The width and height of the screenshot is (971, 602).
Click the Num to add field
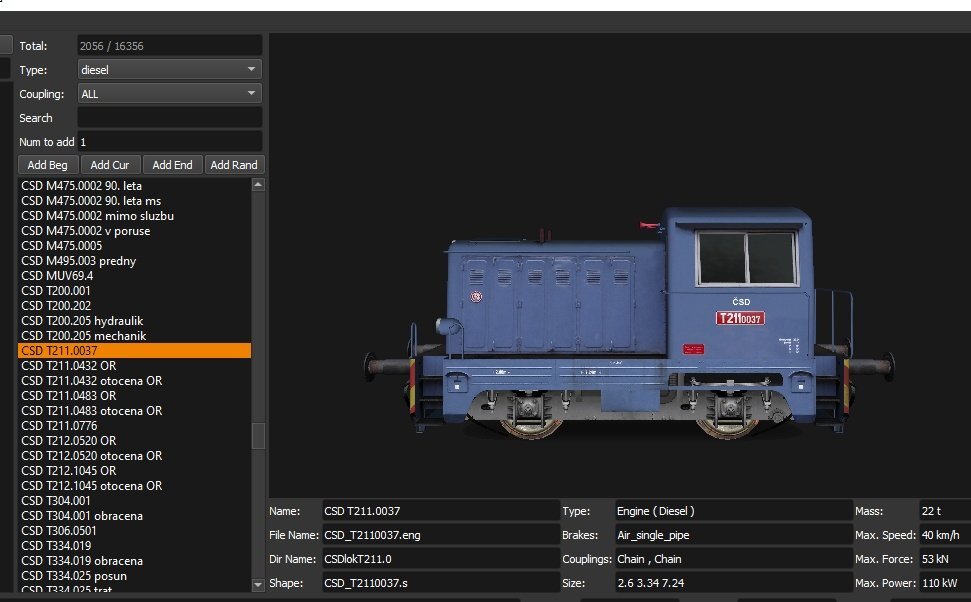(169, 142)
